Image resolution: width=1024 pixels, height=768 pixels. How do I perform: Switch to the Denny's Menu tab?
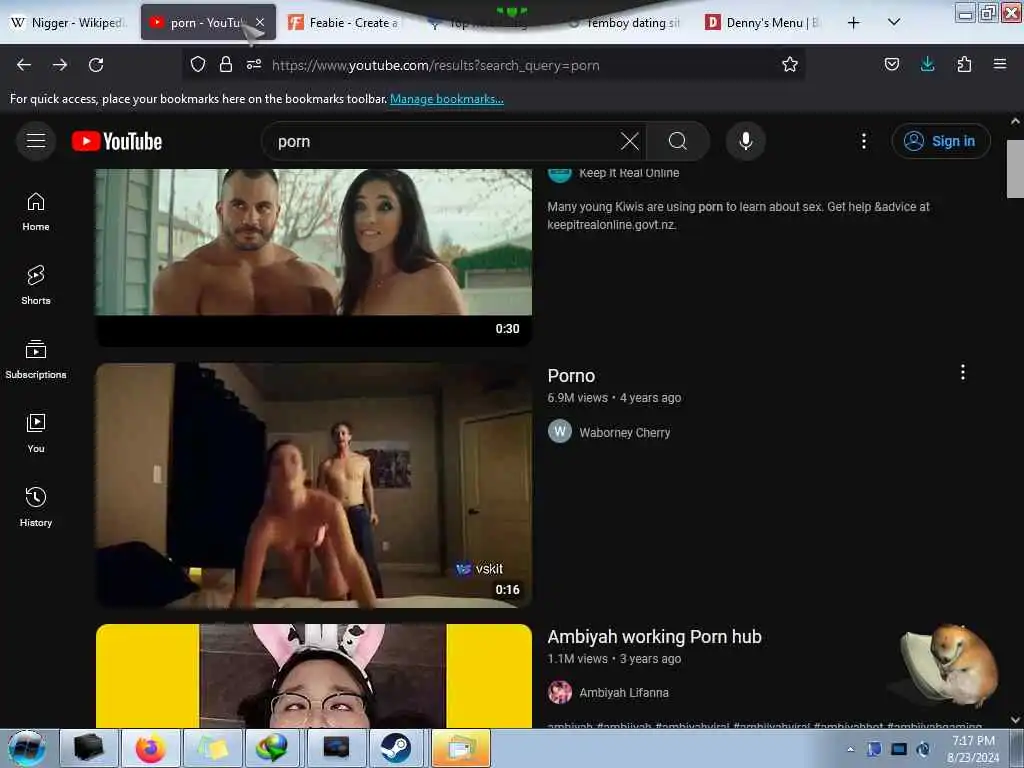tap(764, 23)
